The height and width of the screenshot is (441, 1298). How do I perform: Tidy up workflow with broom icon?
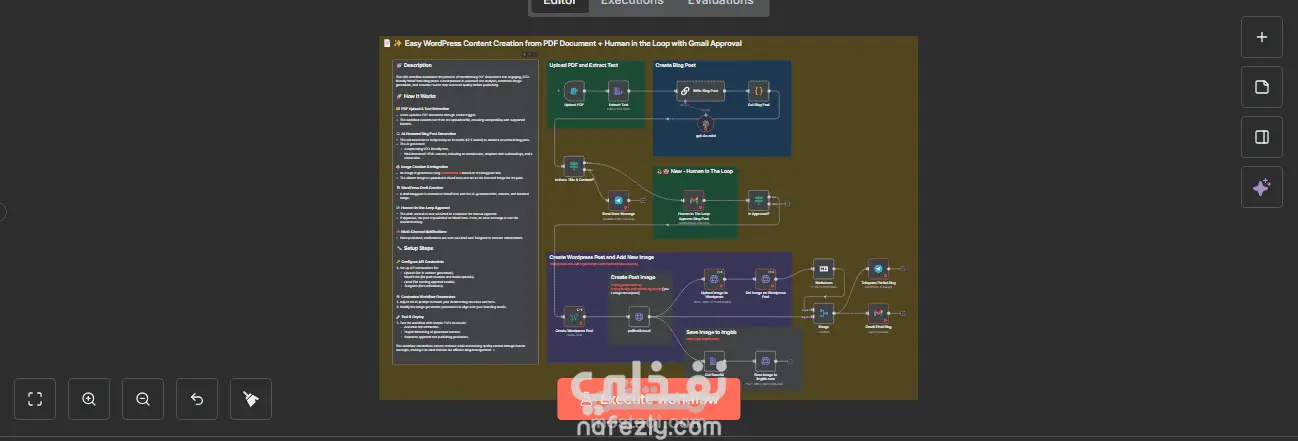coord(251,399)
